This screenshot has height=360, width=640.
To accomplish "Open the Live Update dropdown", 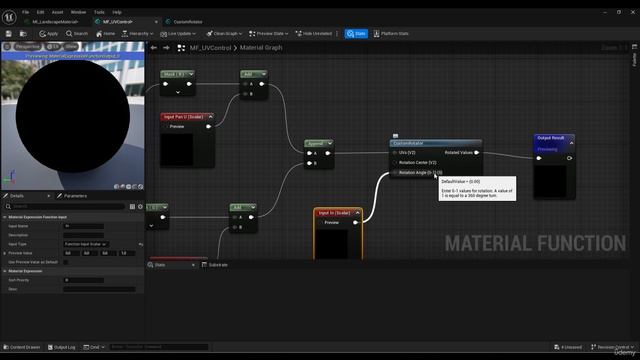I will [x=178, y=33].
